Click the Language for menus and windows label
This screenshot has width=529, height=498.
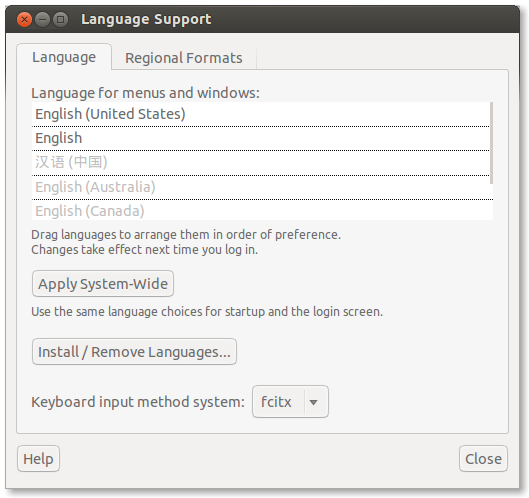tap(145, 93)
